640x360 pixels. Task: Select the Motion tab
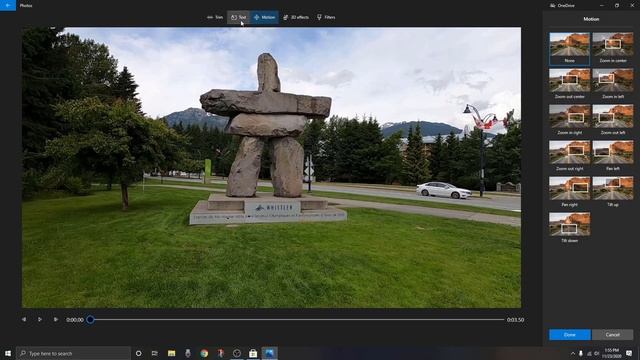click(x=264, y=17)
